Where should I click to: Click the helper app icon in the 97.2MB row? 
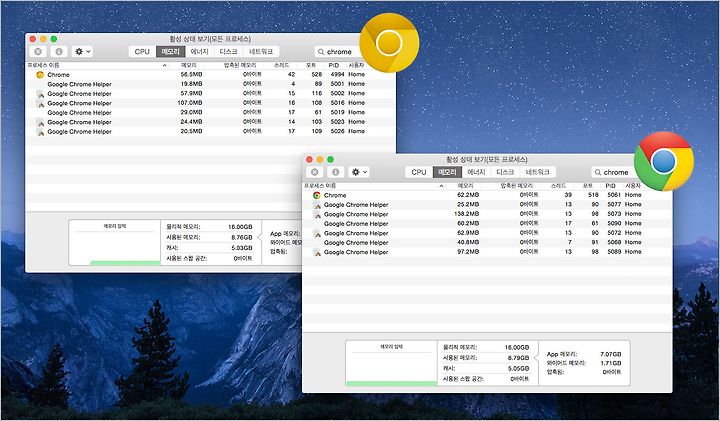pos(317,252)
